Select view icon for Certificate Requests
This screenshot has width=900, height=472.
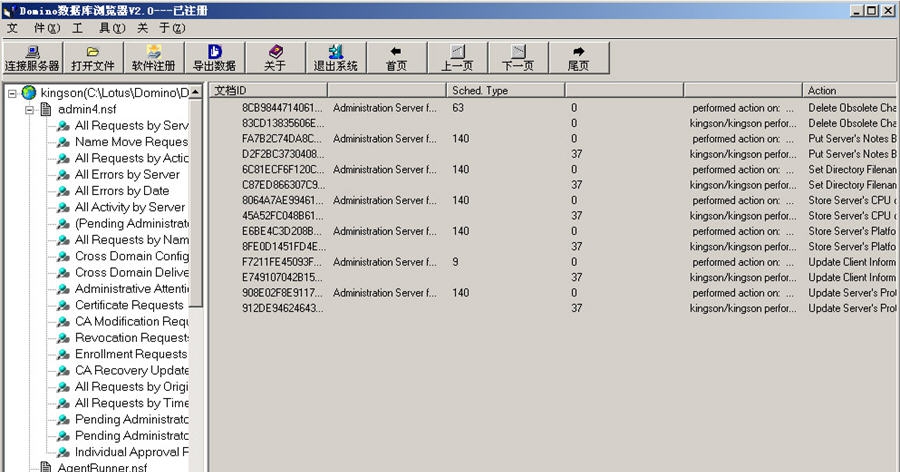[64, 305]
